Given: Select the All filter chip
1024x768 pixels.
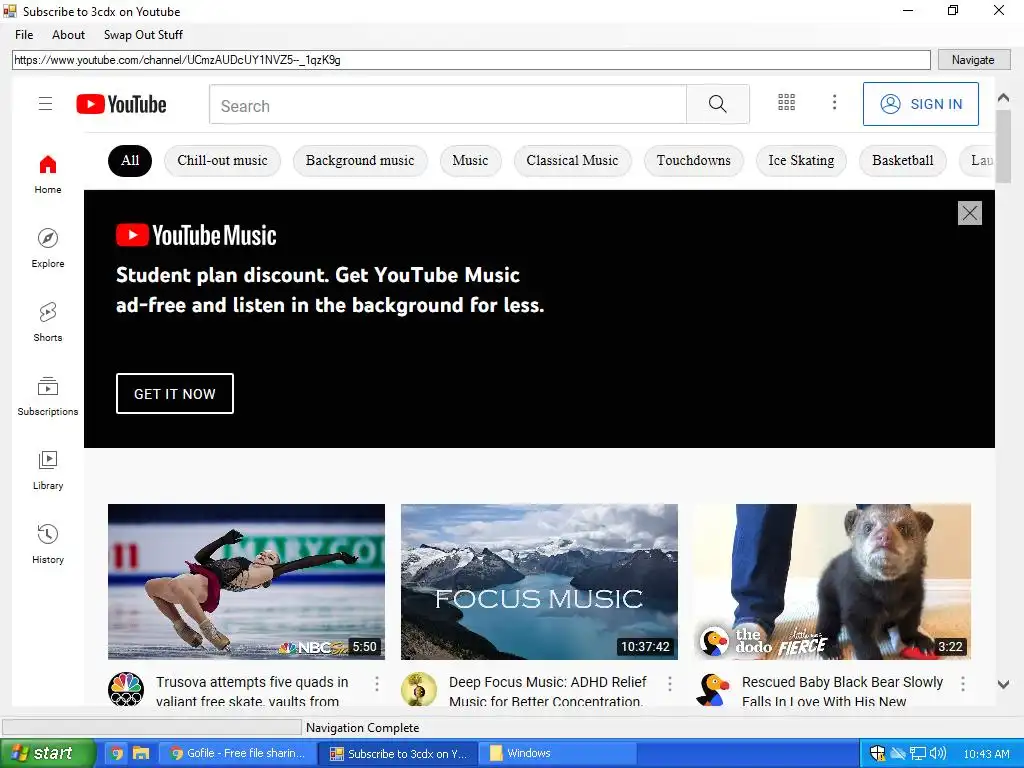Looking at the screenshot, I should coord(130,161).
